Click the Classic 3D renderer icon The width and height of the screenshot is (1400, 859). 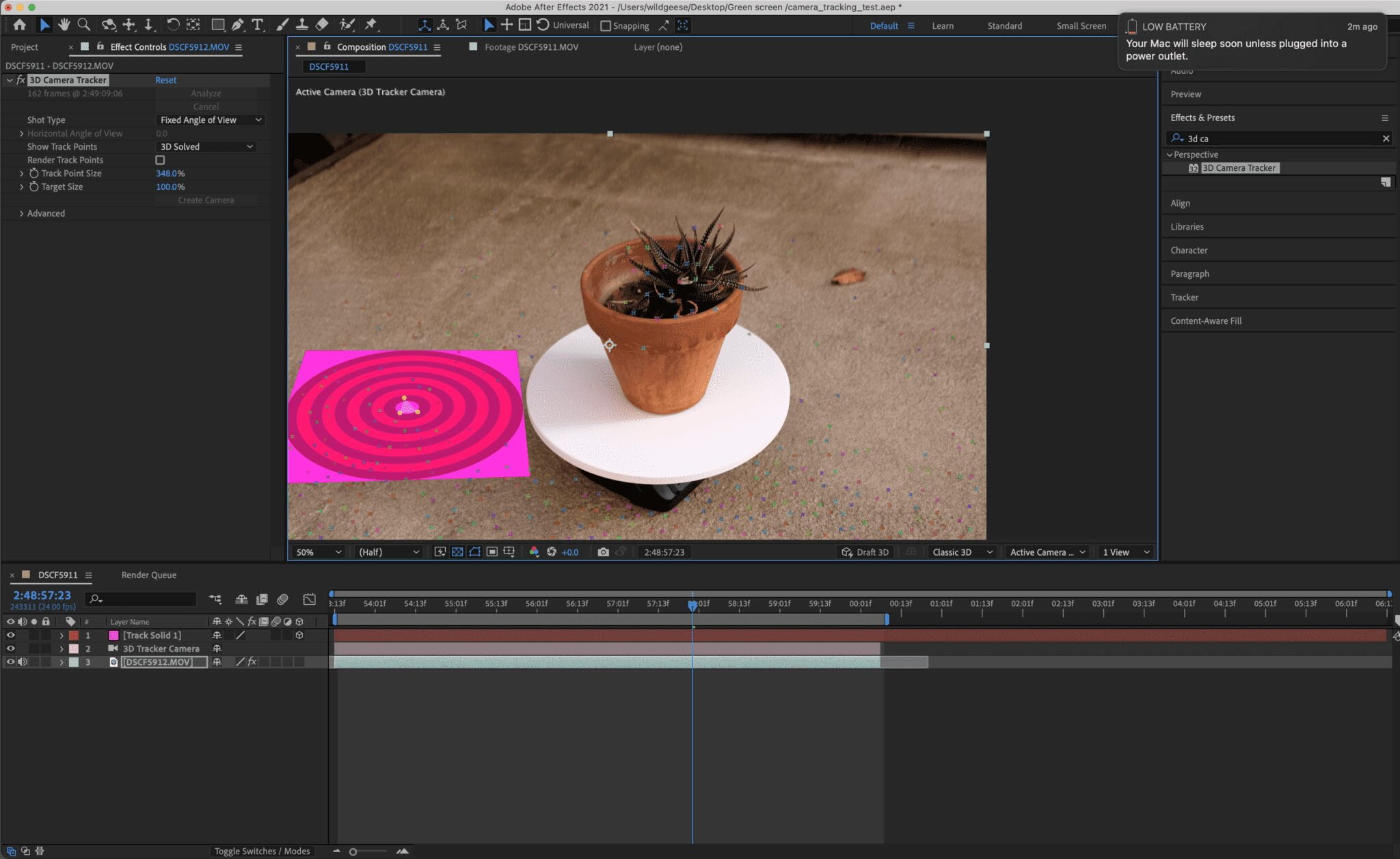tap(913, 552)
